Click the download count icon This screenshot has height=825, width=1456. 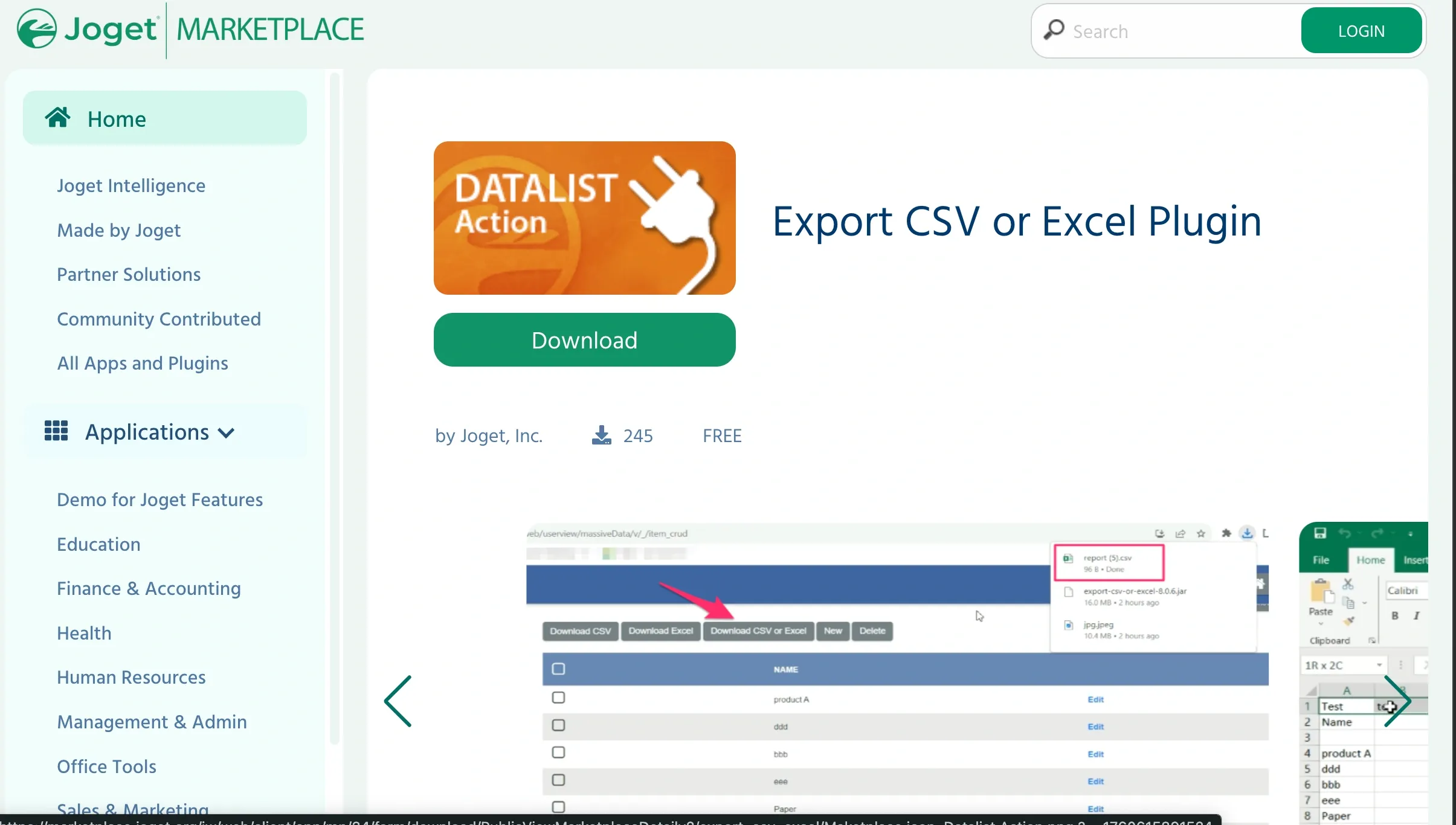pyautogui.click(x=601, y=435)
